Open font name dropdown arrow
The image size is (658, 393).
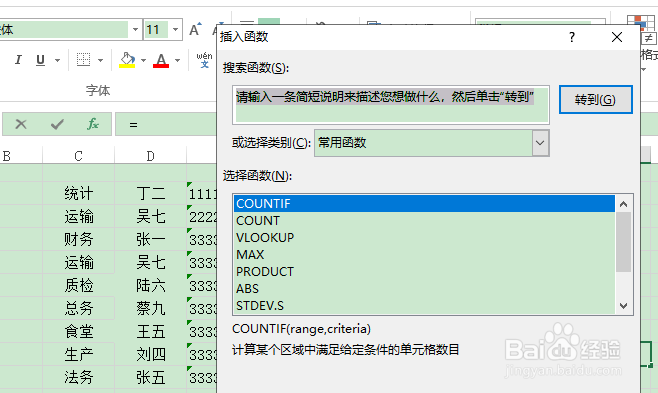[135, 30]
